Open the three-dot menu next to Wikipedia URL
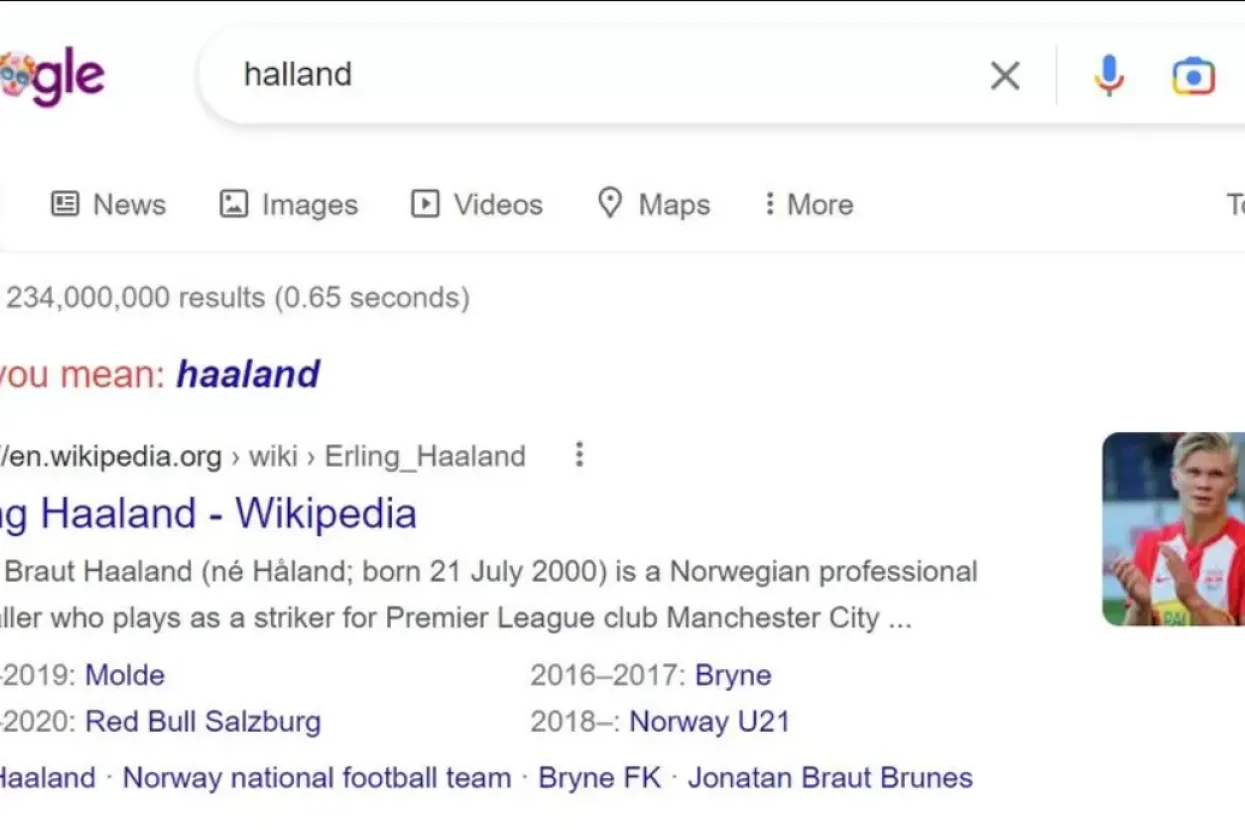1245x830 pixels. pyautogui.click(x=579, y=455)
